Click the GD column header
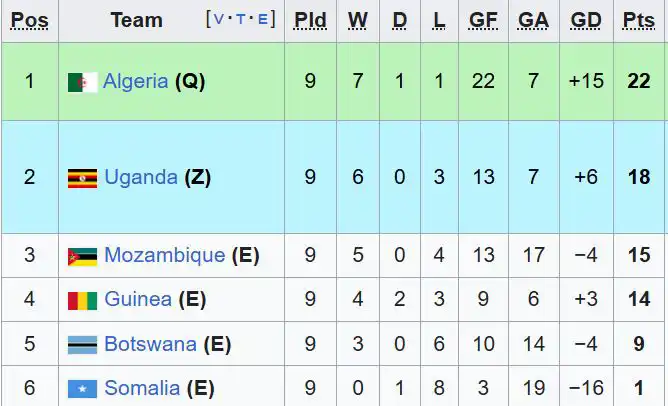The image size is (668, 406). pos(586,20)
